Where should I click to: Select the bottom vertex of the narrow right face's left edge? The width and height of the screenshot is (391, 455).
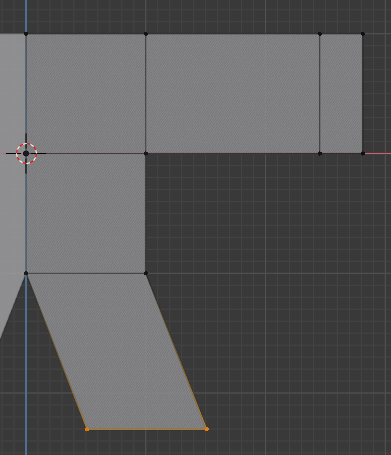320,154
